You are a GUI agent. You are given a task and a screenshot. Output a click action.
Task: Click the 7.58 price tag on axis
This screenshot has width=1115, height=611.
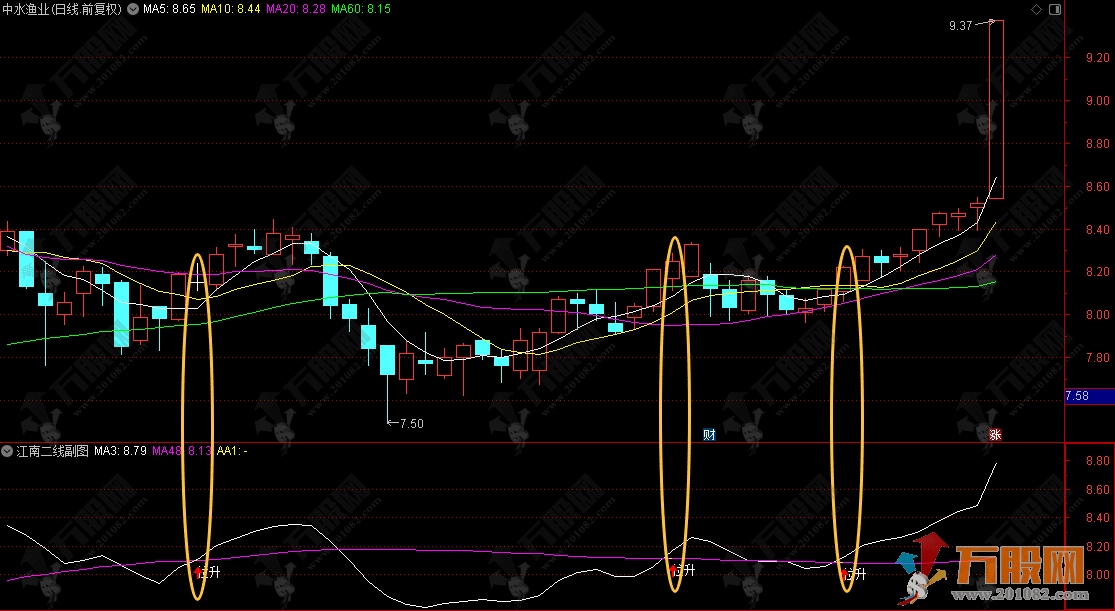pyautogui.click(x=1078, y=396)
